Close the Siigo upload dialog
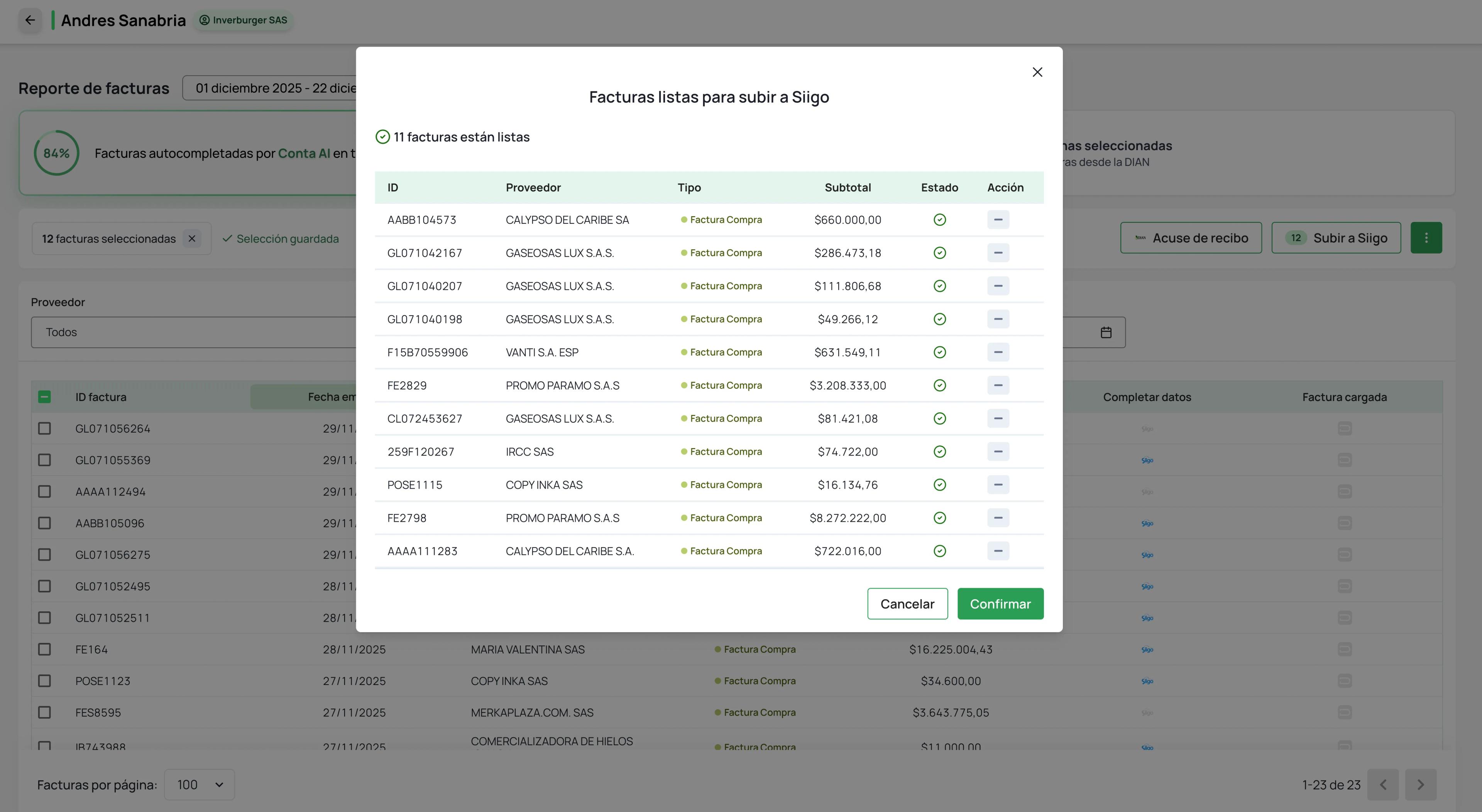 point(1037,72)
